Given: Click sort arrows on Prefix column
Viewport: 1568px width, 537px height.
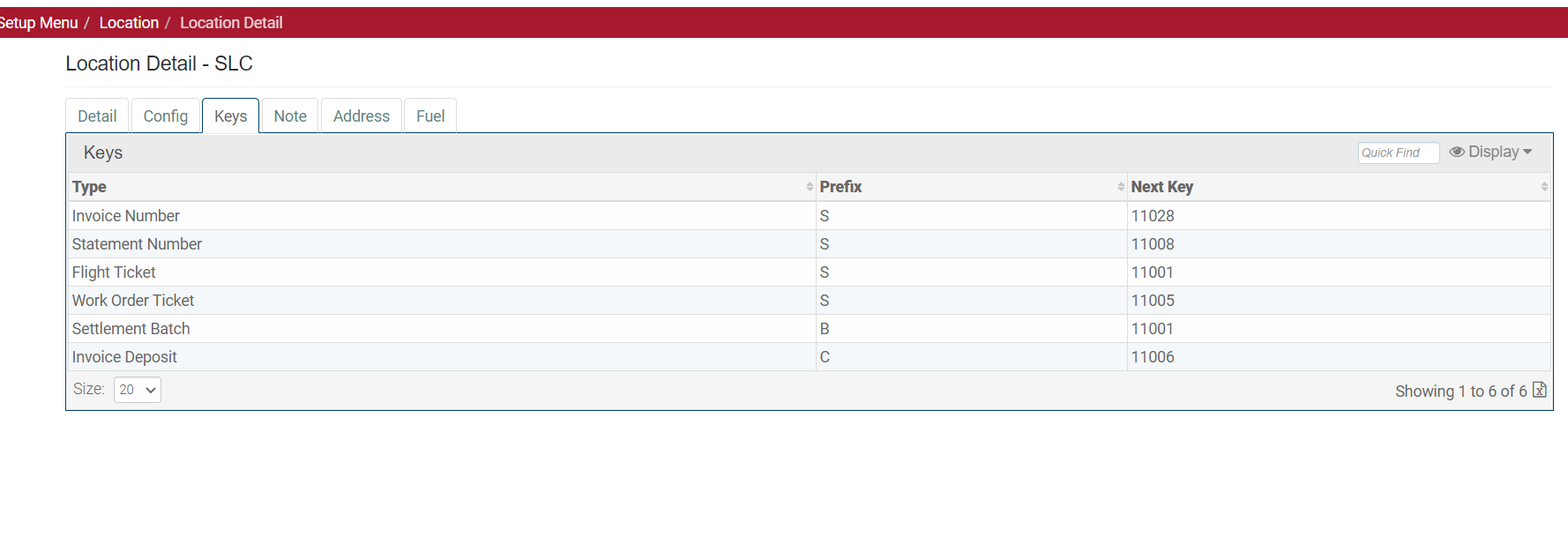Looking at the screenshot, I should pyautogui.click(x=1120, y=187).
